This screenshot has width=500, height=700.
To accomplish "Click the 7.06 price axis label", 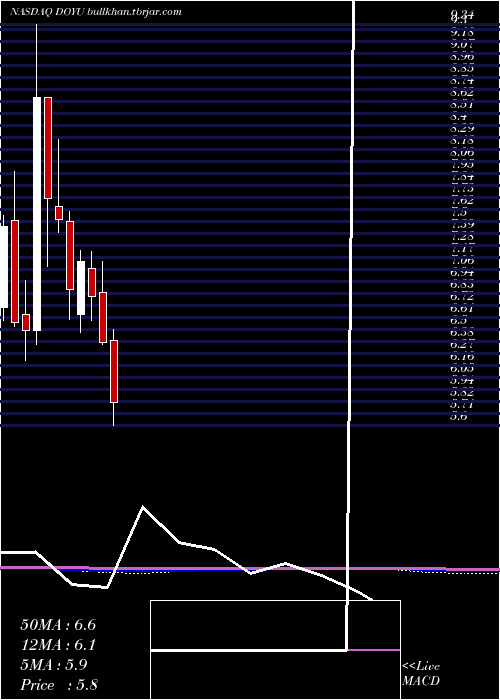I will coord(462,261).
